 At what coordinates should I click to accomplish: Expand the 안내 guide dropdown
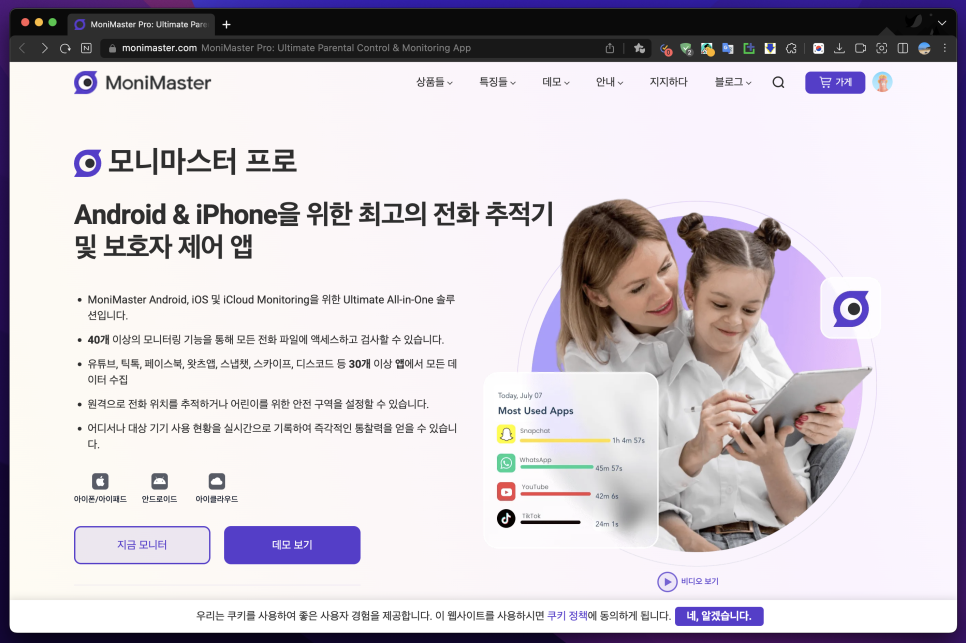tap(609, 82)
